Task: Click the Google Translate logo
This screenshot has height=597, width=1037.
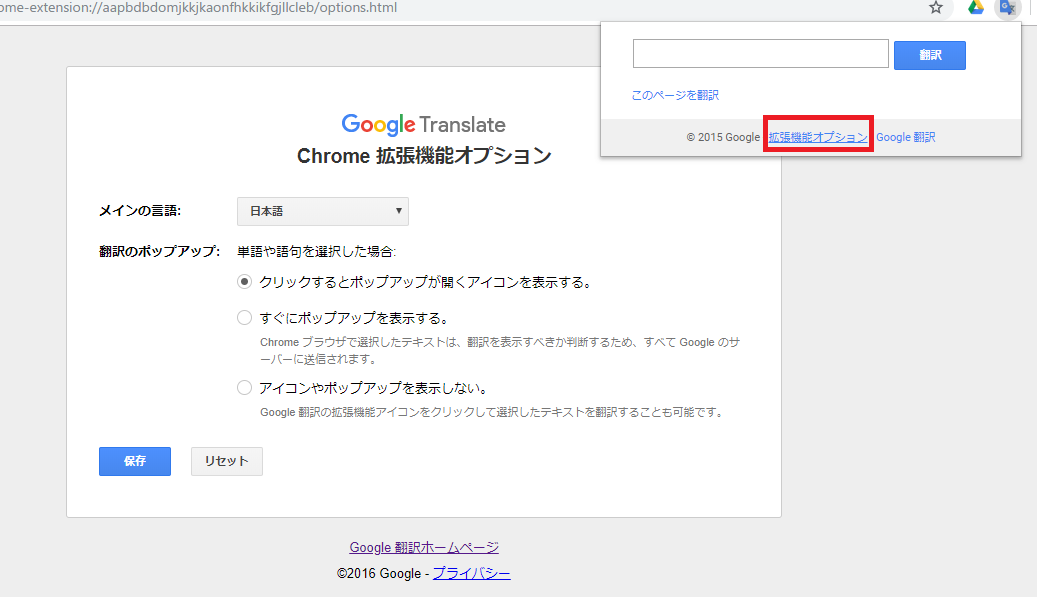Action: (x=423, y=124)
